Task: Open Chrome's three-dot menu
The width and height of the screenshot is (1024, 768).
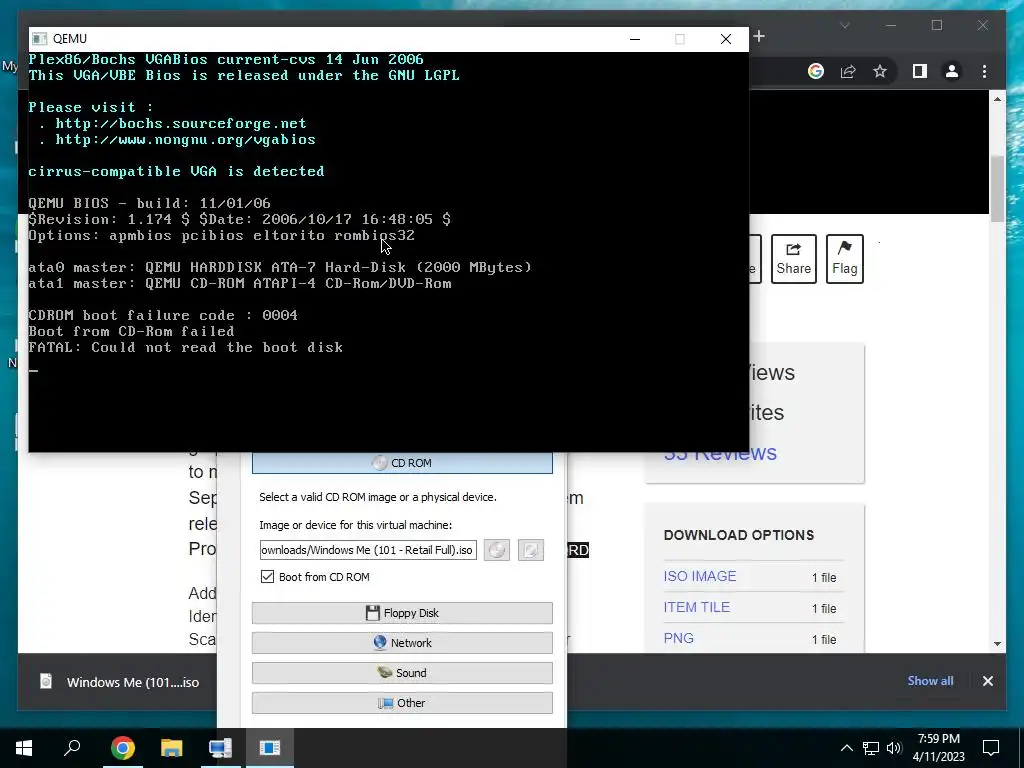Action: coord(984,71)
